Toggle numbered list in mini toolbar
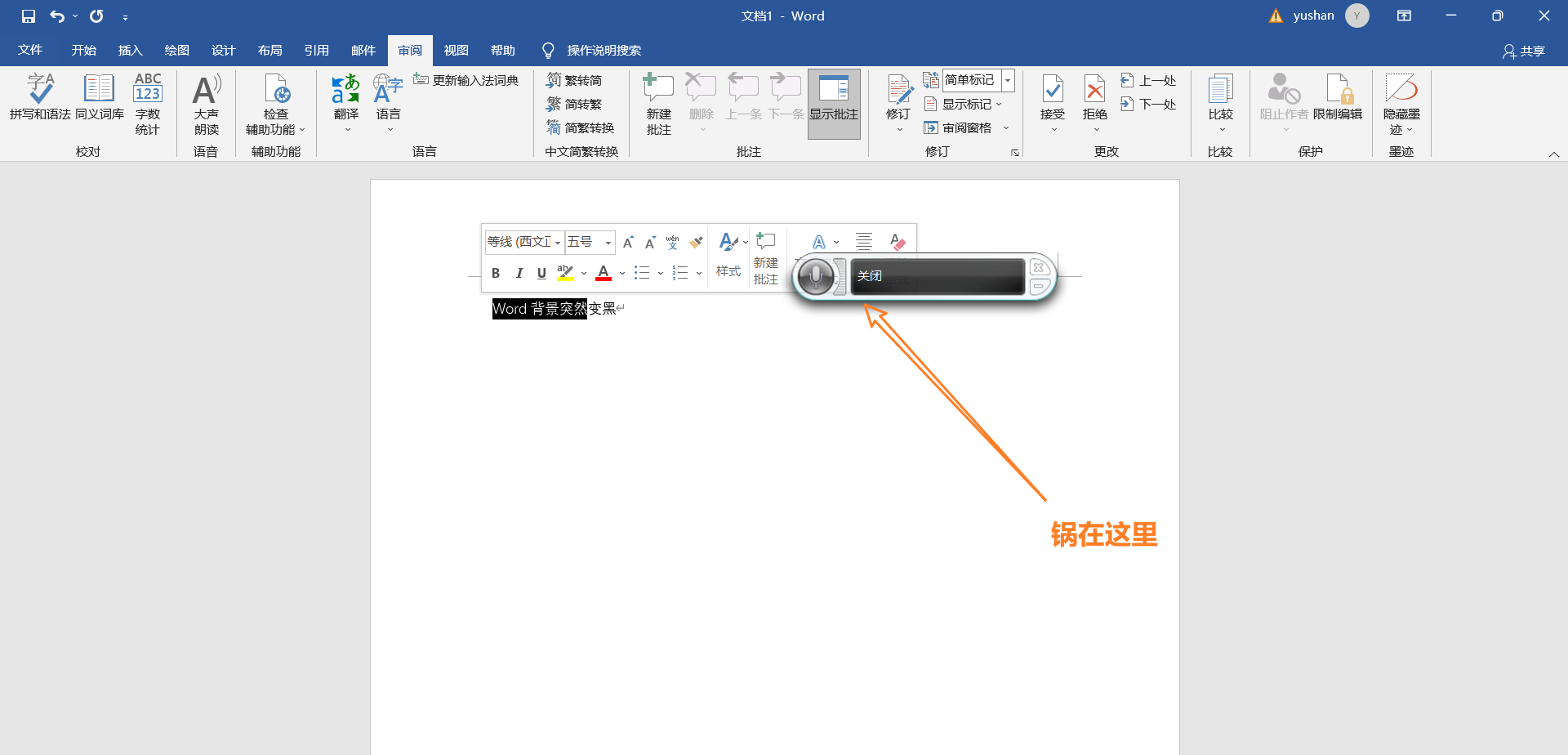This screenshot has width=1568, height=755. click(680, 273)
